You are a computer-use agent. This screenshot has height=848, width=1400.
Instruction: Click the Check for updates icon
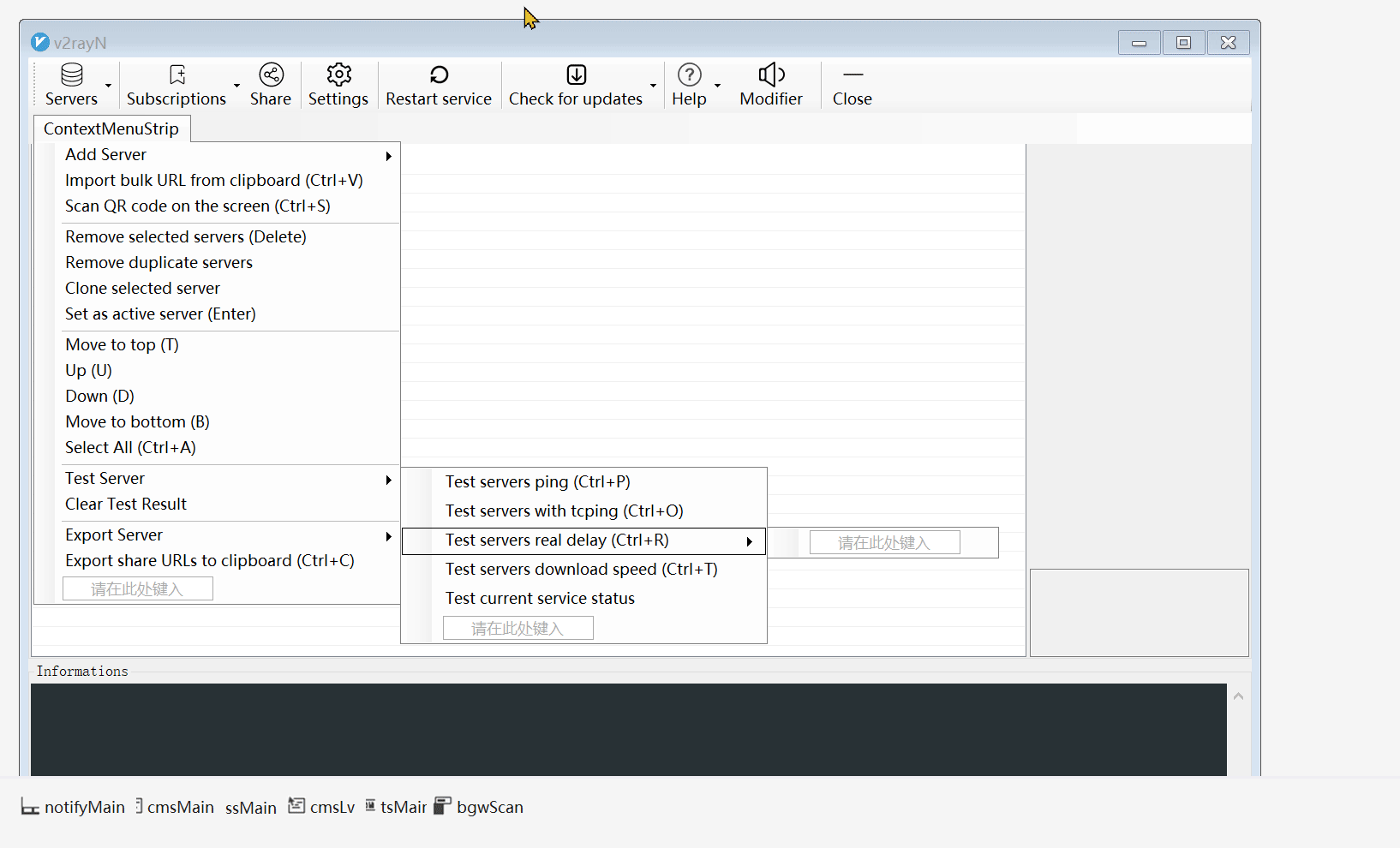(x=576, y=75)
